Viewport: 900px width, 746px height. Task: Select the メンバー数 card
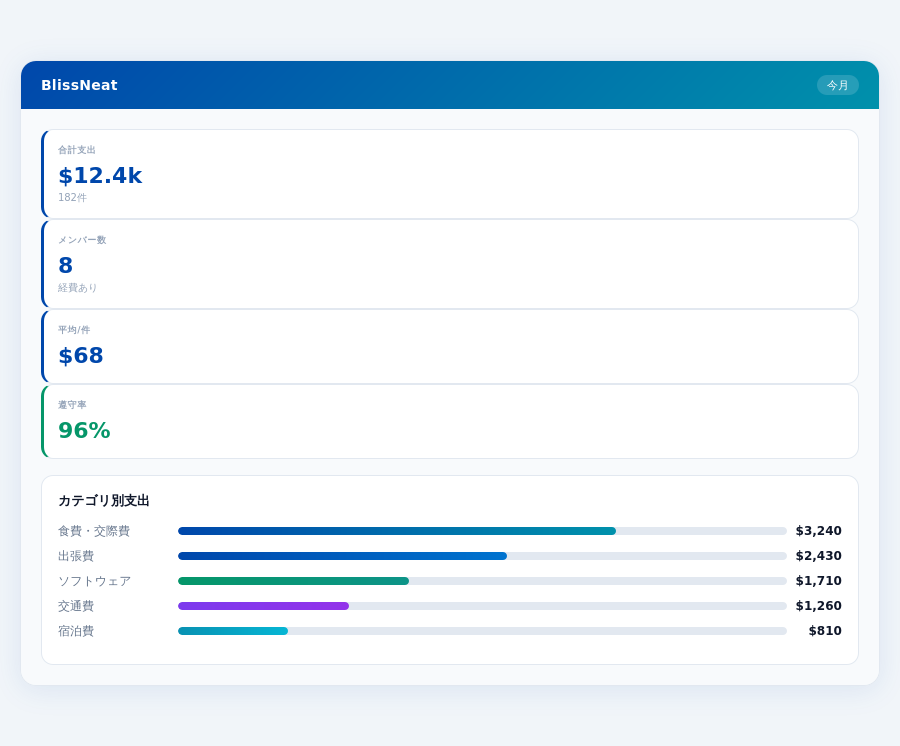[x=450, y=264]
